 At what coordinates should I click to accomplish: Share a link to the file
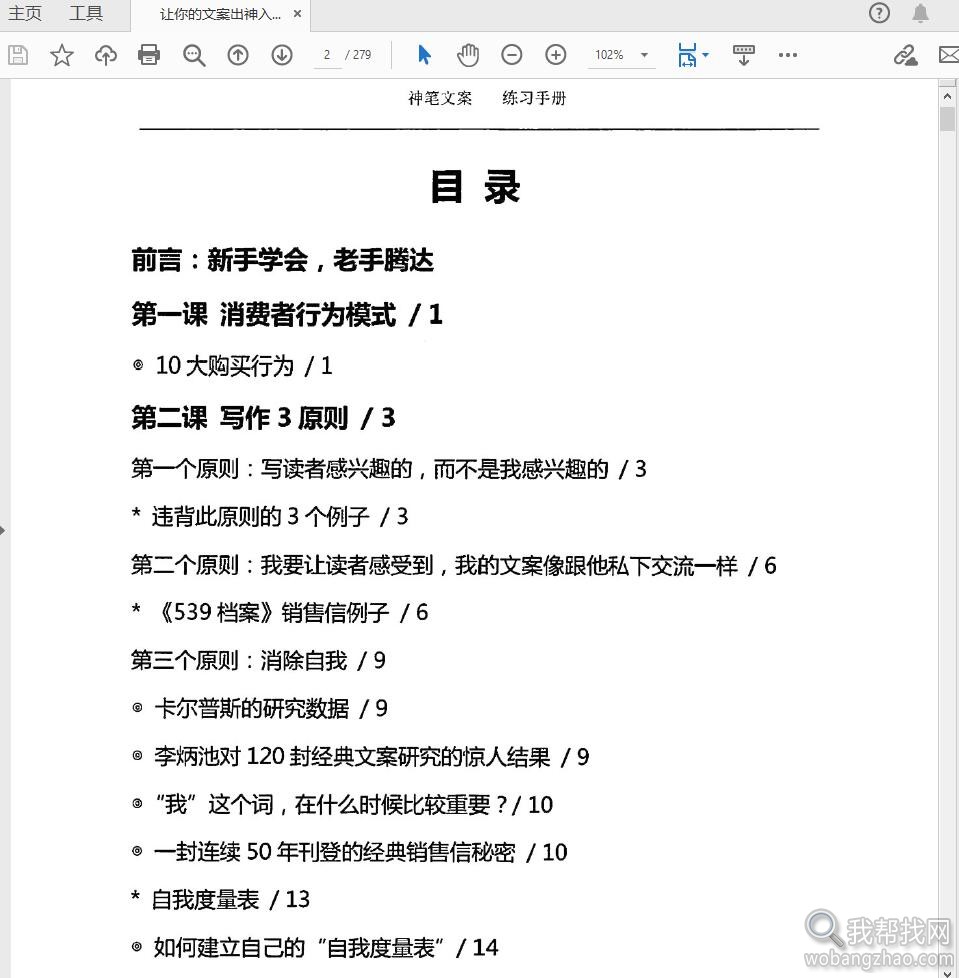click(905, 55)
